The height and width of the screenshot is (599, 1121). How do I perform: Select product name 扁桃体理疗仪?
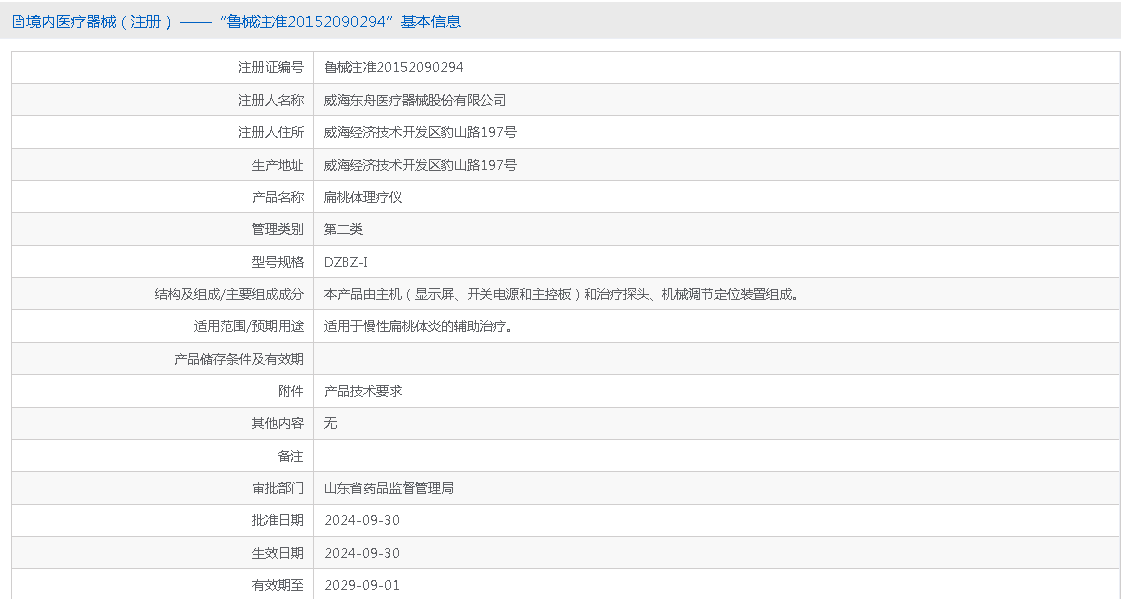click(x=362, y=197)
